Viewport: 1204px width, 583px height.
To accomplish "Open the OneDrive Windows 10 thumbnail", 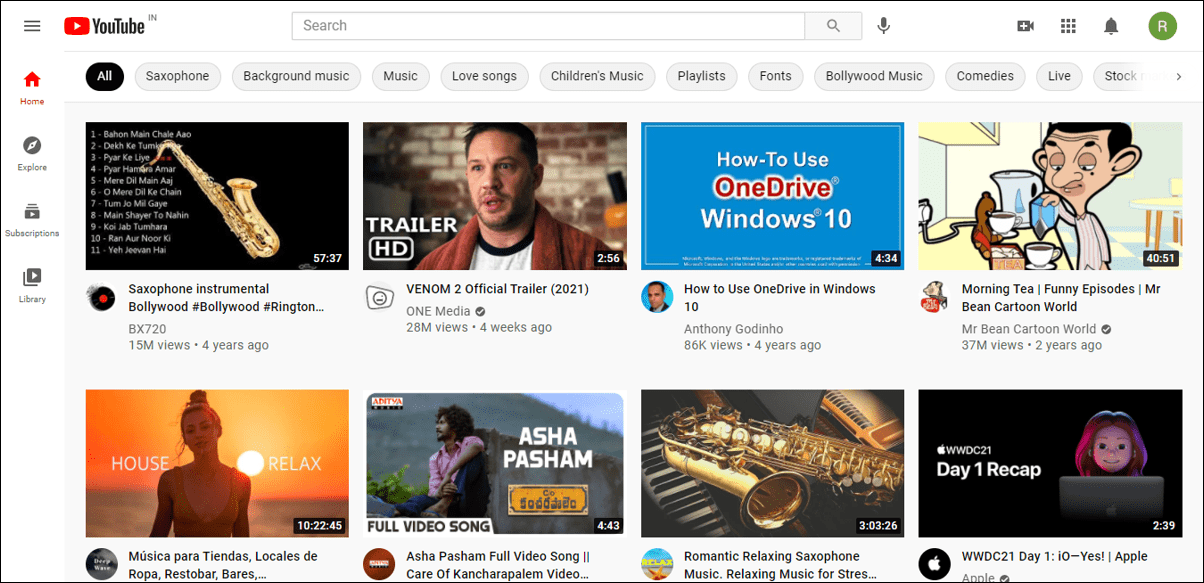I will click(772, 196).
